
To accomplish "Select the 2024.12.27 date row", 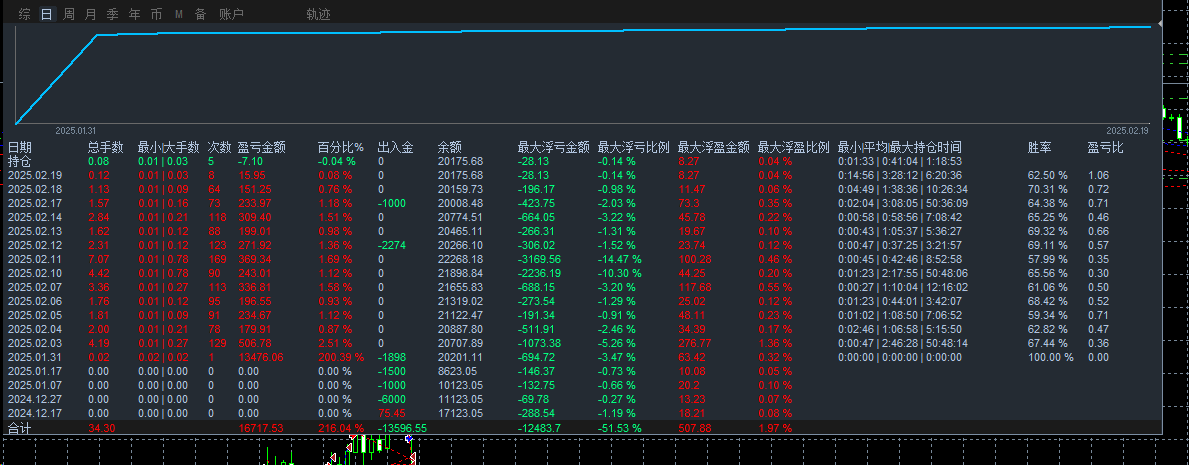I will (36, 399).
